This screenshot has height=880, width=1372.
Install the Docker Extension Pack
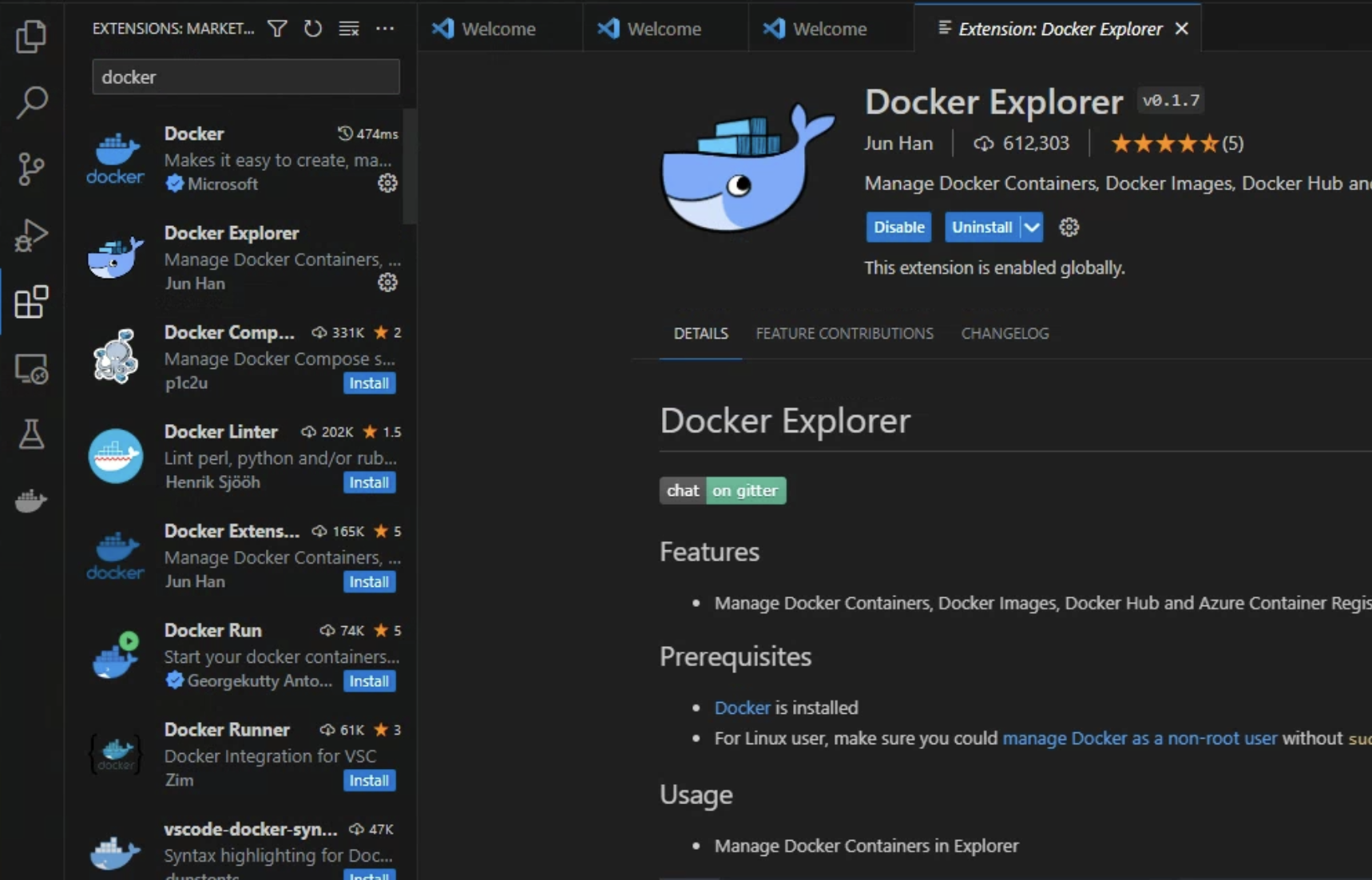tap(369, 582)
